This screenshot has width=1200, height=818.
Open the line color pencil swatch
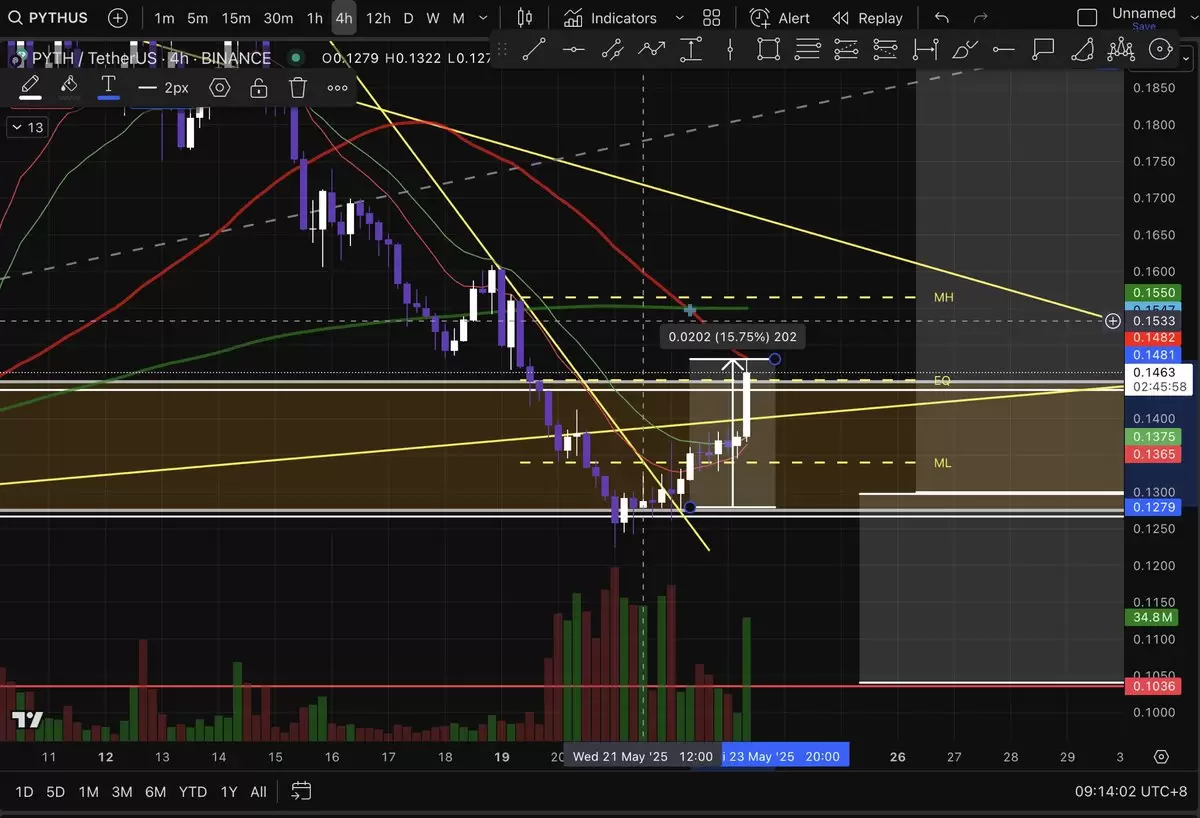pos(30,87)
